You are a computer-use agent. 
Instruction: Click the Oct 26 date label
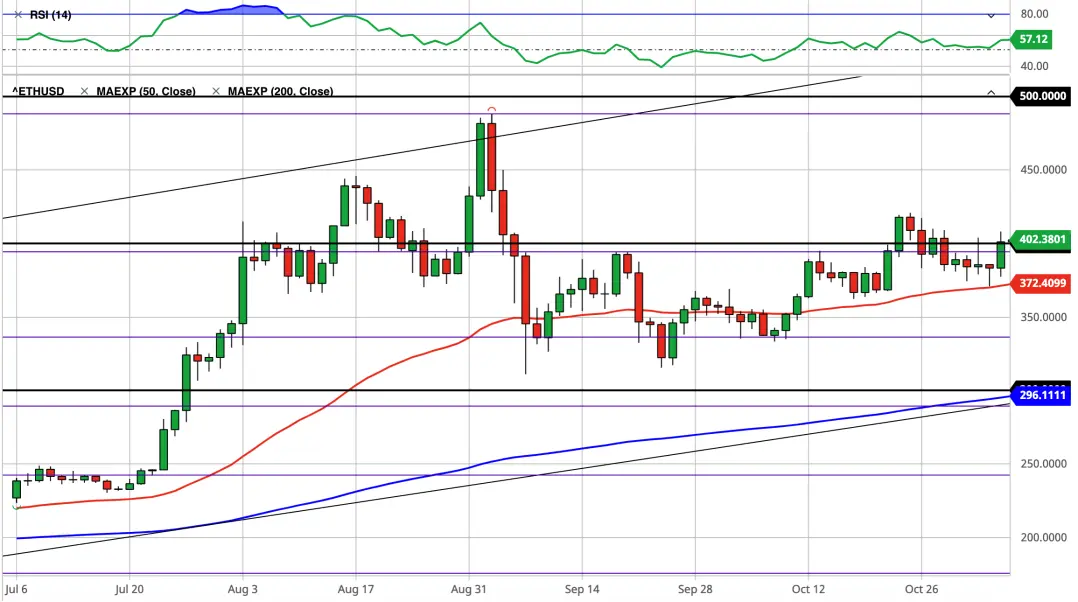(921, 590)
